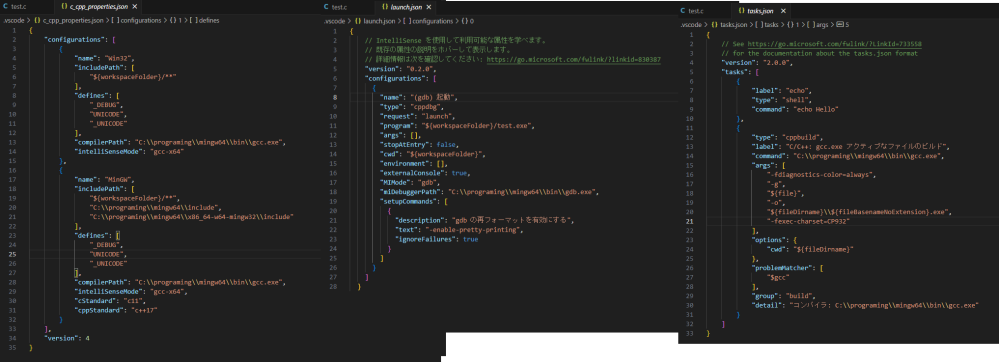This screenshot has height=362, width=999.
Task: Click the "type": "shell" line
Action: click(x=782, y=99)
